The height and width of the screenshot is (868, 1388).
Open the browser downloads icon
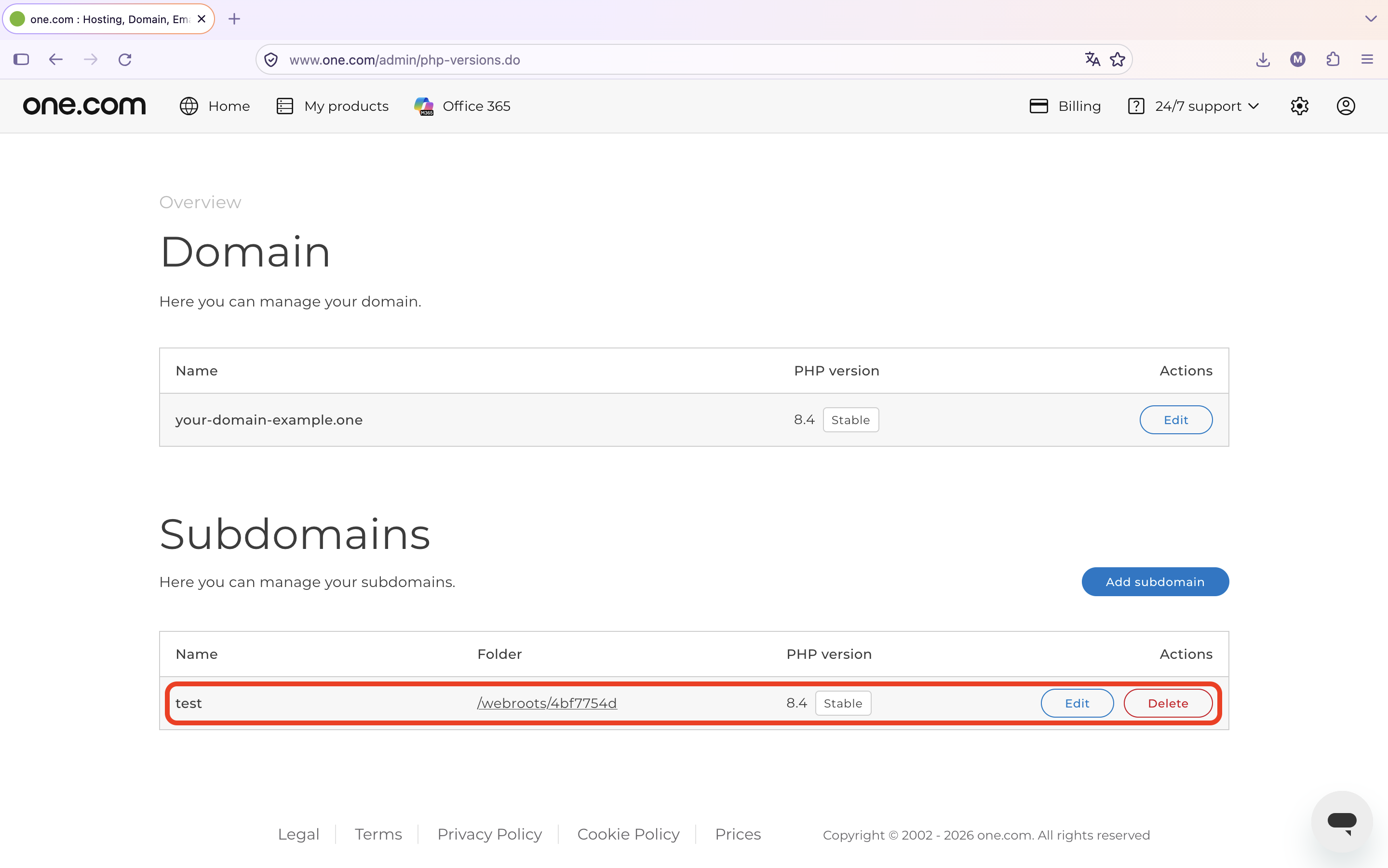pos(1263,59)
